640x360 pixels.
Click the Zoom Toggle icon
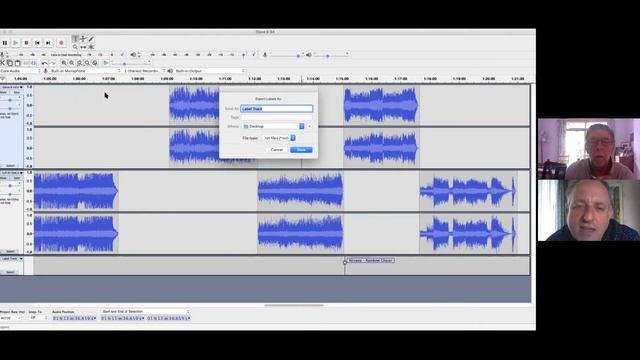[95, 63]
